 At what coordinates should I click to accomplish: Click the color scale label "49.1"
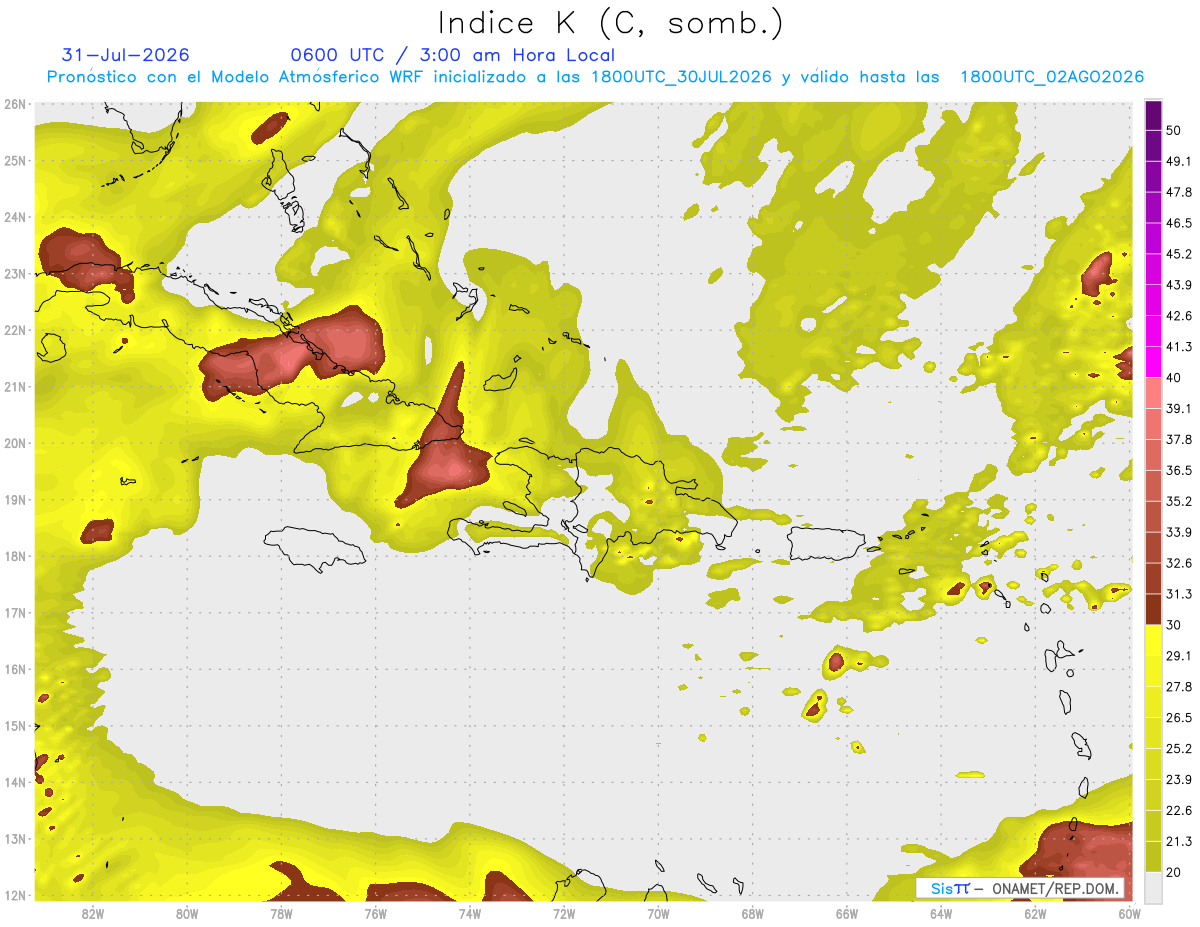[1178, 161]
